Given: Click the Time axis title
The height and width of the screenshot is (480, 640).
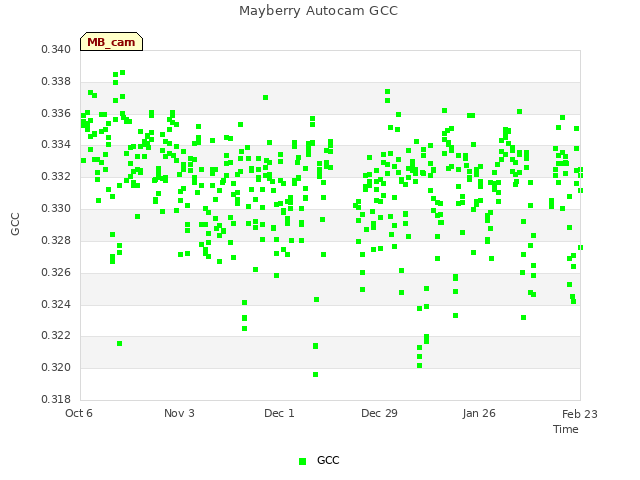Looking at the screenshot, I should pyautogui.click(x=566, y=429).
